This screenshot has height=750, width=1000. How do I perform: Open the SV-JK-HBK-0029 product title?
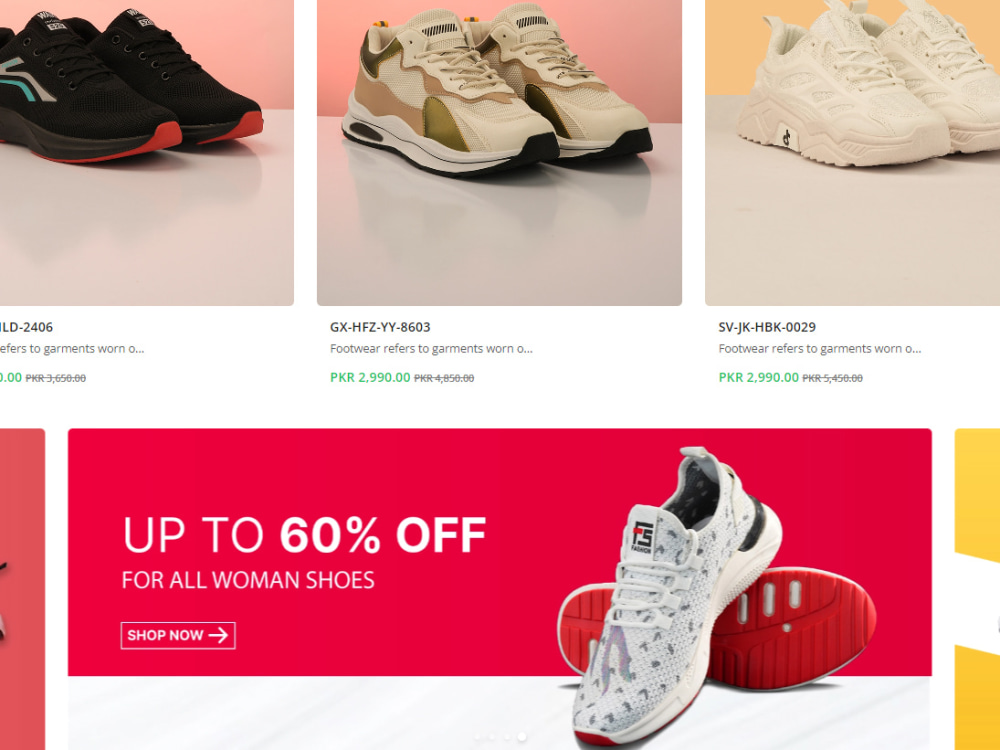[x=767, y=327]
